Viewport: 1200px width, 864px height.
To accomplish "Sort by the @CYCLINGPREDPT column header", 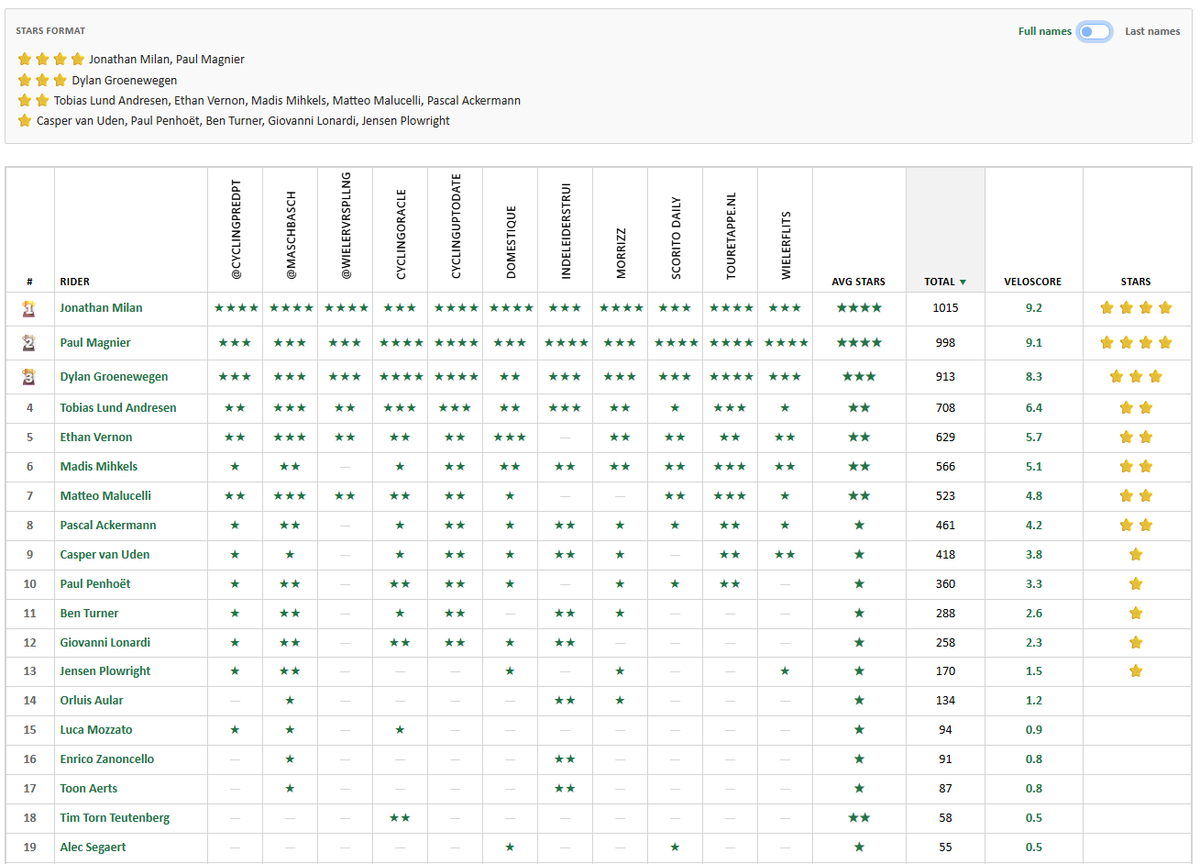I will point(236,229).
